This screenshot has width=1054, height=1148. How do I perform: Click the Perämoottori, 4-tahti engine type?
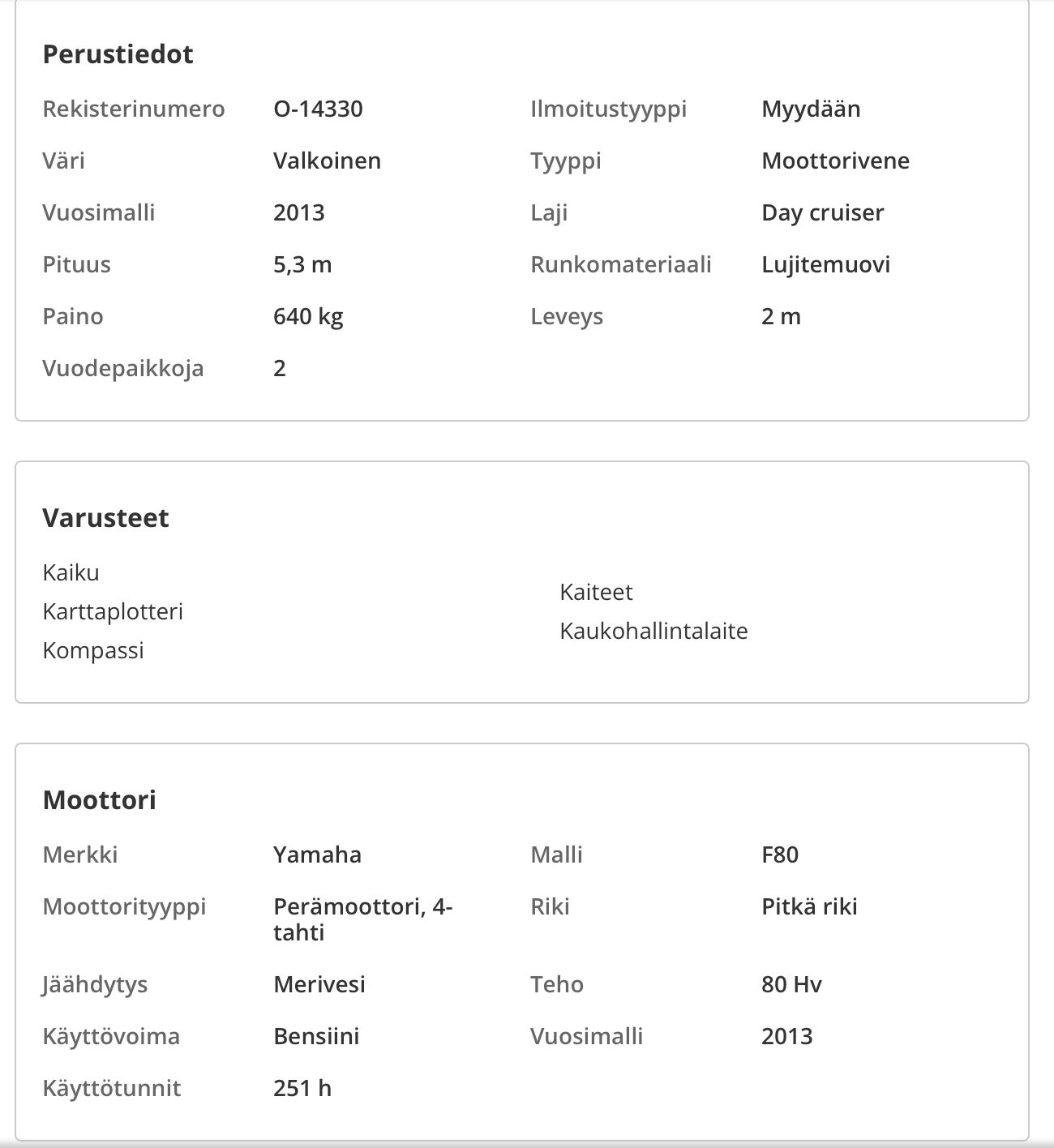[362, 919]
